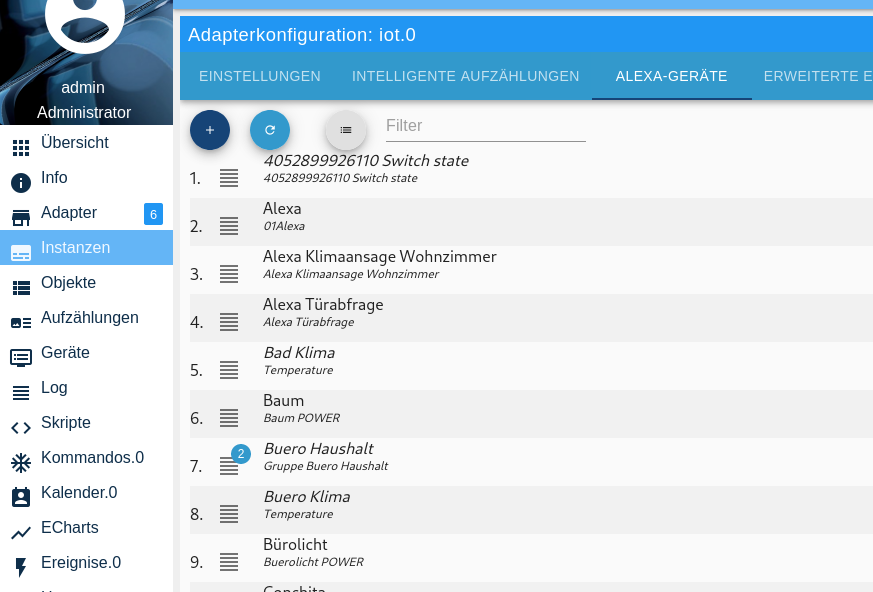Select Alexa Türabfrage device name
The height and width of the screenshot is (592, 873).
click(x=323, y=305)
